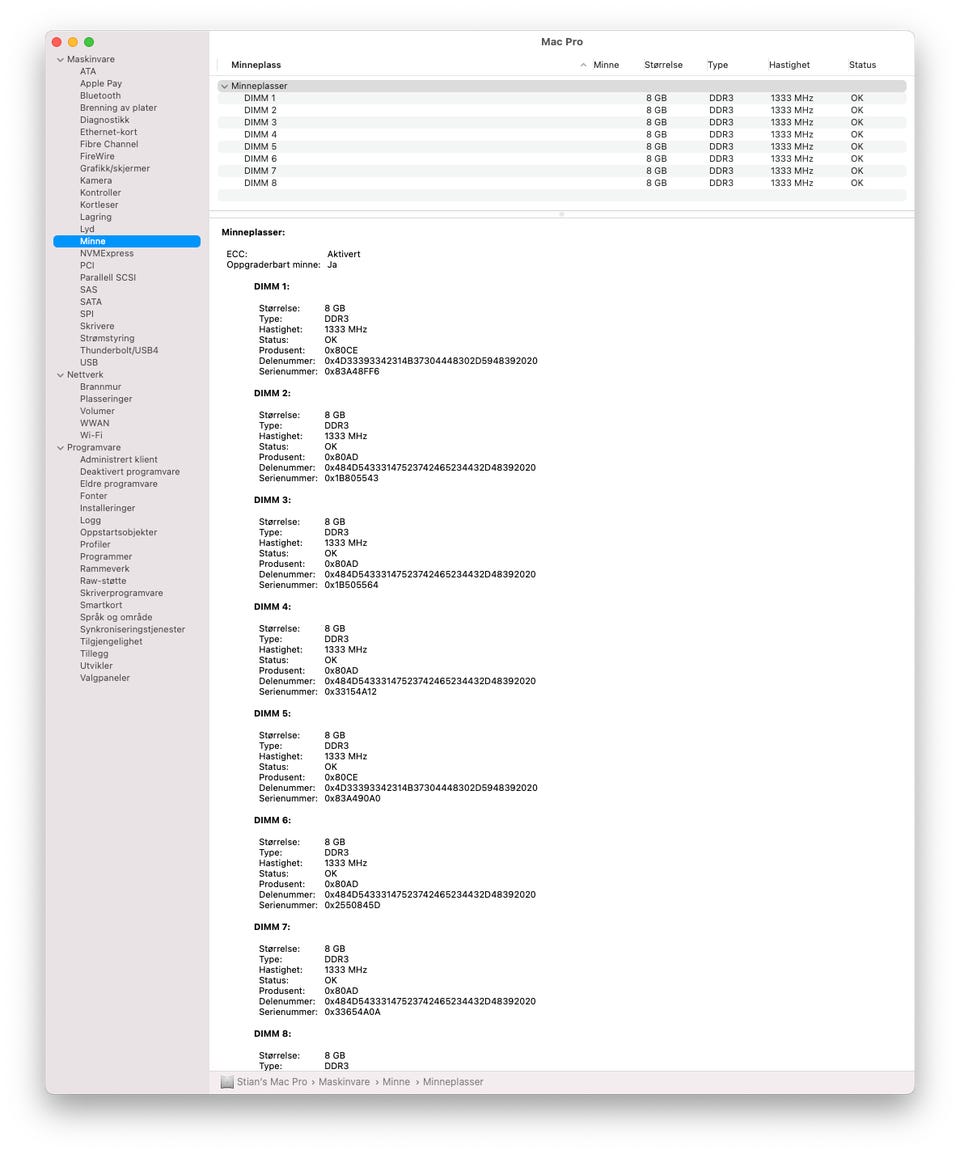The height and width of the screenshot is (1154, 960).
Task: Click the ECC value Aktivert
Action: point(344,255)
